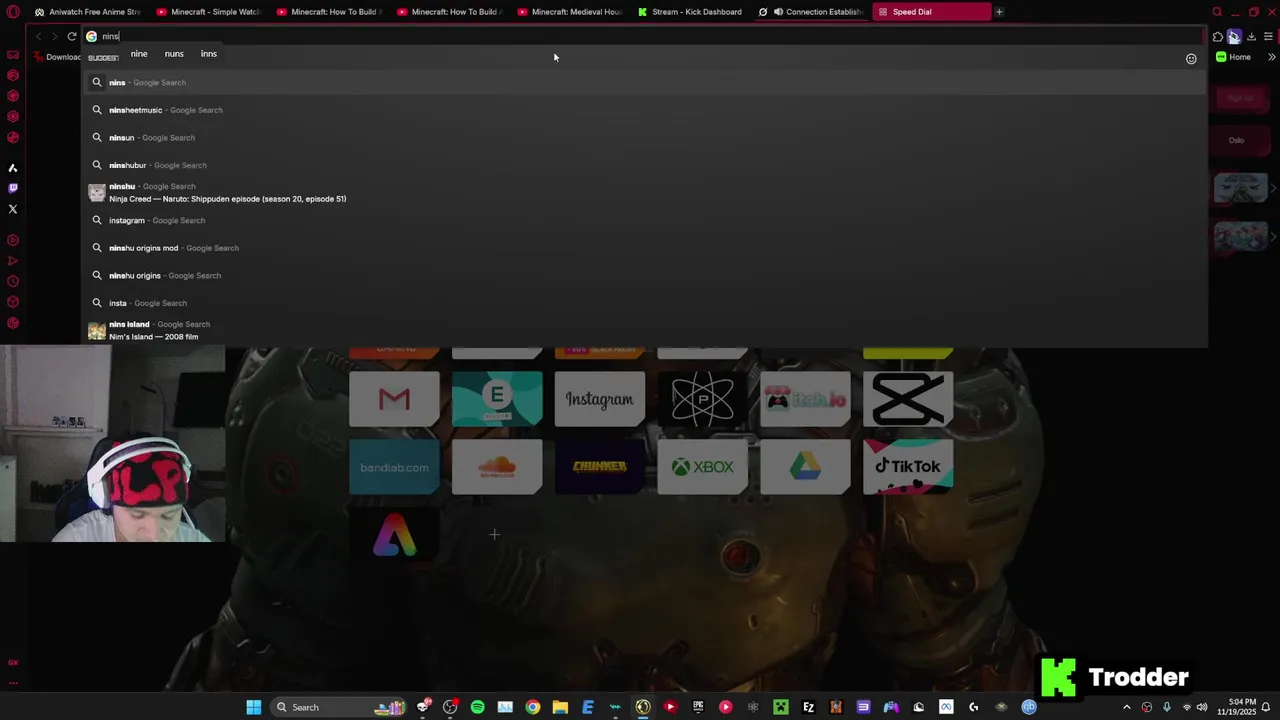Open the Gmail speed dial tile
1280x720 pixels.
click(394, 399)
